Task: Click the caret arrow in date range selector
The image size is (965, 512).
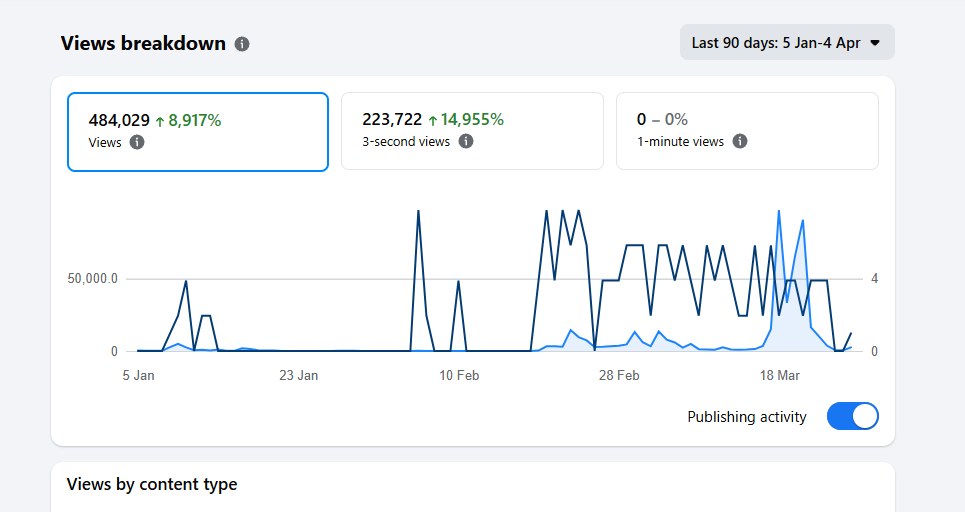Action: tap(875, 43)
